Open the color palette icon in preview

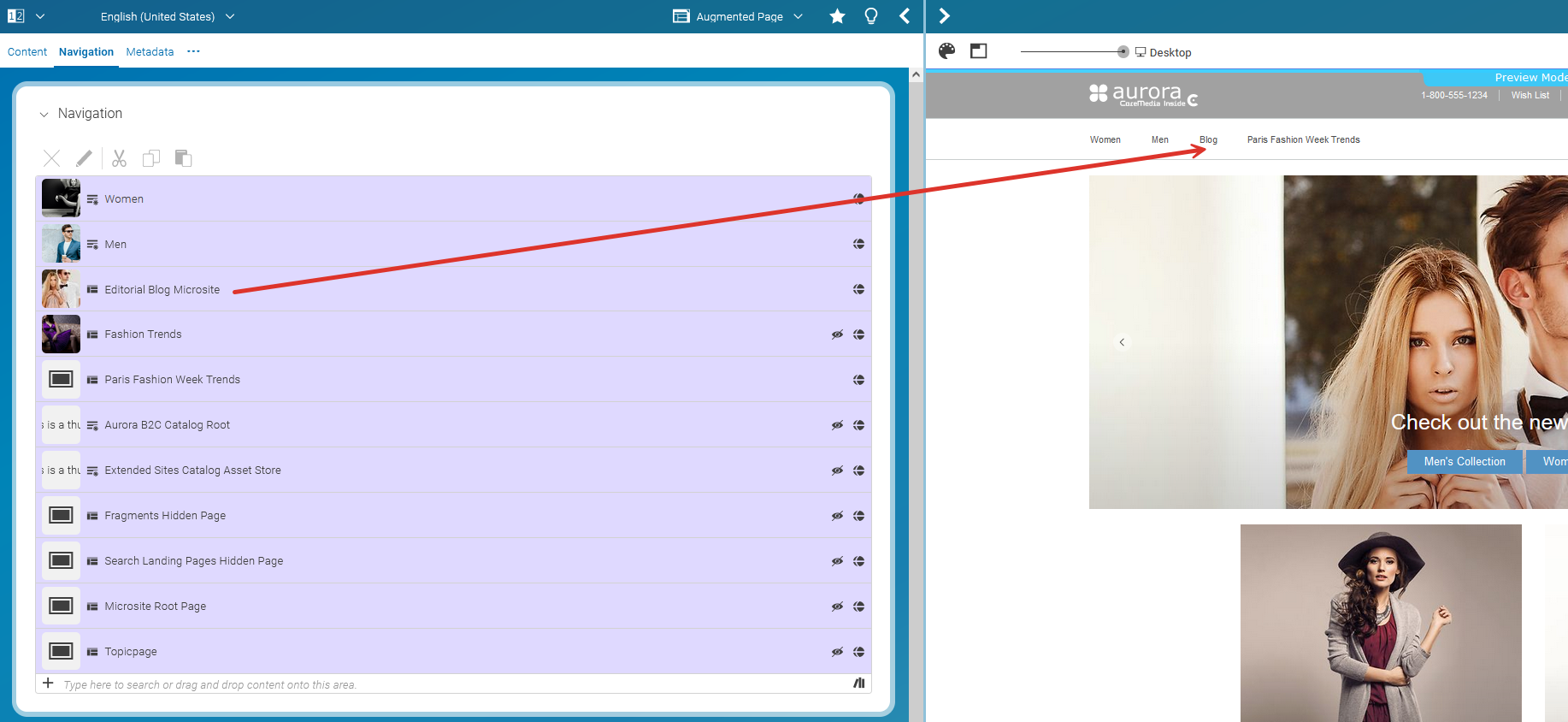[946, 51]
